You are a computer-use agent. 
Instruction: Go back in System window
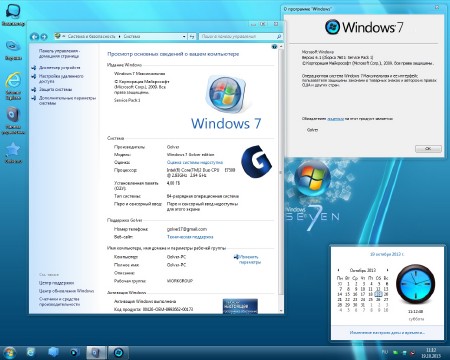[x=34, y=37]
